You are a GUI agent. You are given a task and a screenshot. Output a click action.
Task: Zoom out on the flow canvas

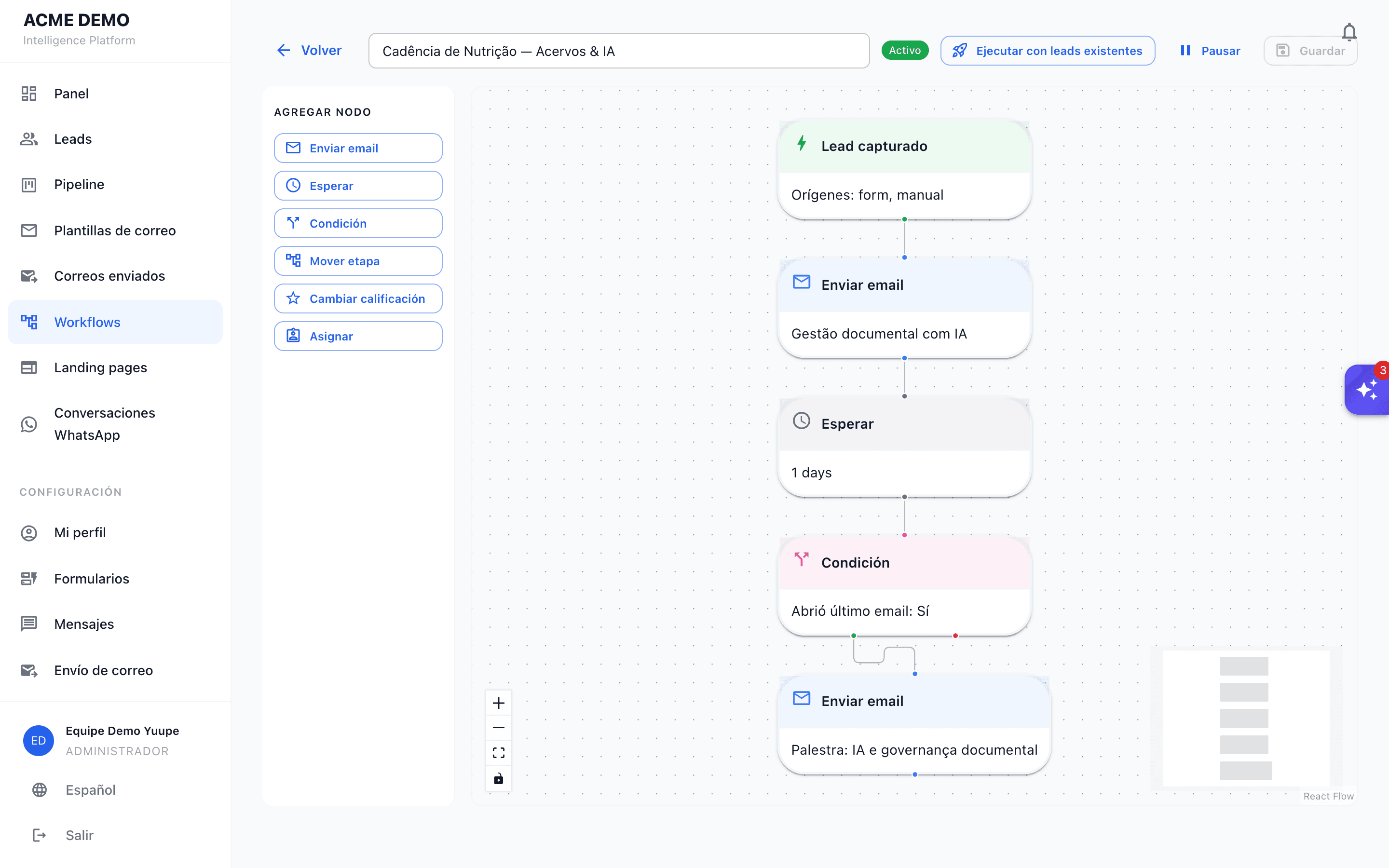(498, 727)
